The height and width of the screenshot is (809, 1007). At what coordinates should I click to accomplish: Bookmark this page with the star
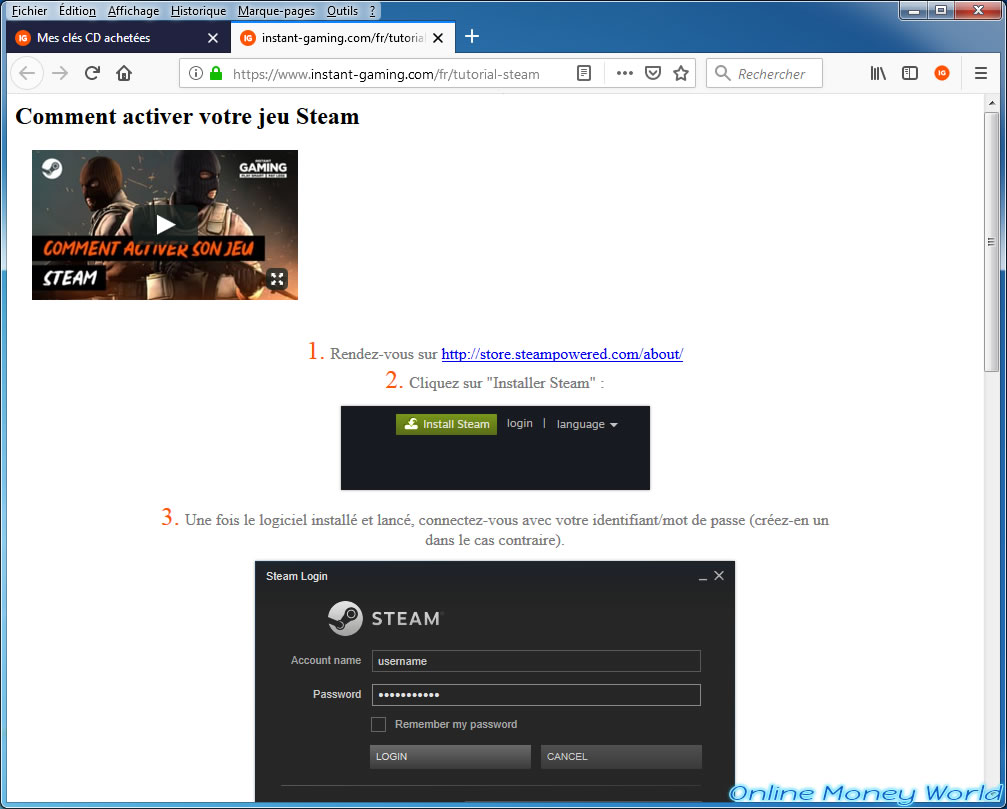(681, 73)
